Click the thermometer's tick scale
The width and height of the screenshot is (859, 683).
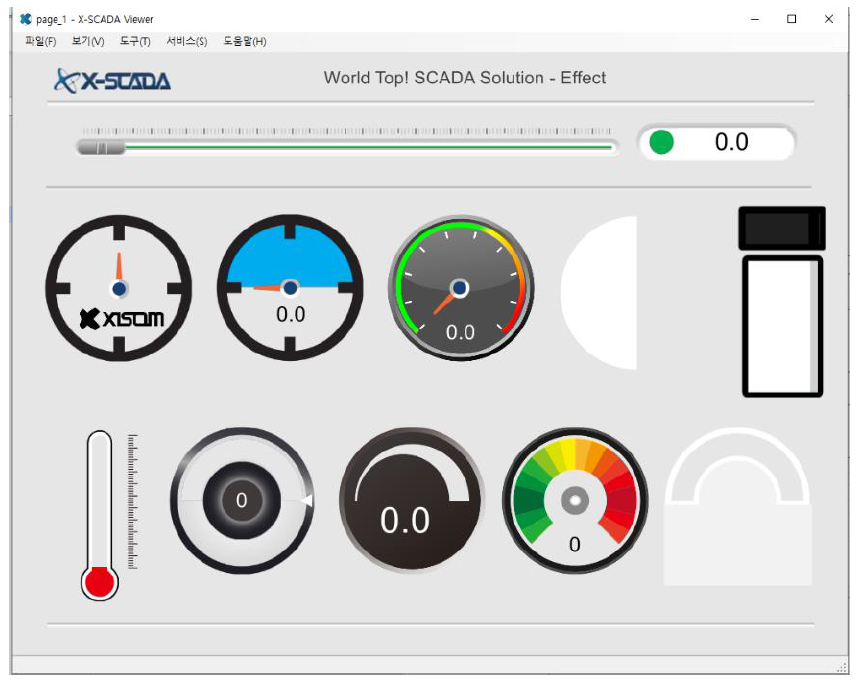(x=133, y=502)
